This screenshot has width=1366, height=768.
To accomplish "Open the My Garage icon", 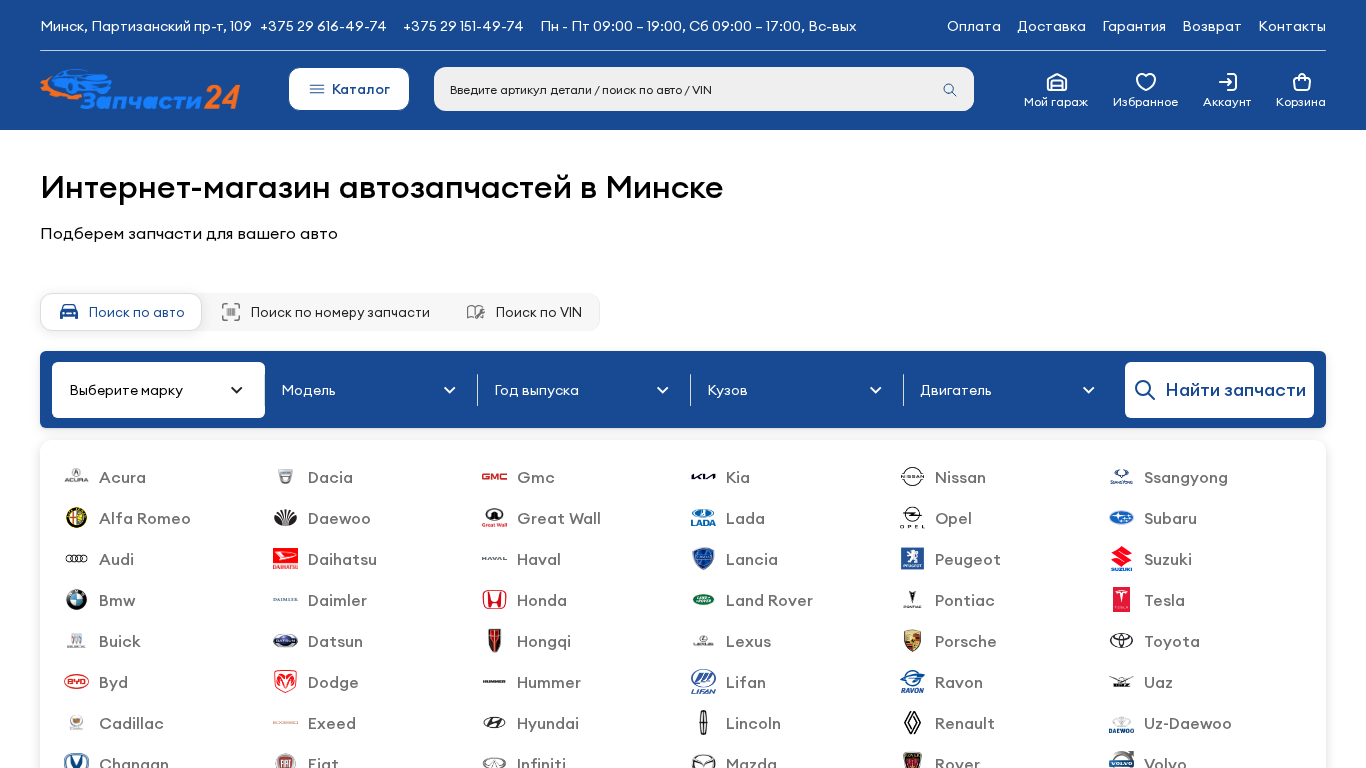I will (1056, 82).
